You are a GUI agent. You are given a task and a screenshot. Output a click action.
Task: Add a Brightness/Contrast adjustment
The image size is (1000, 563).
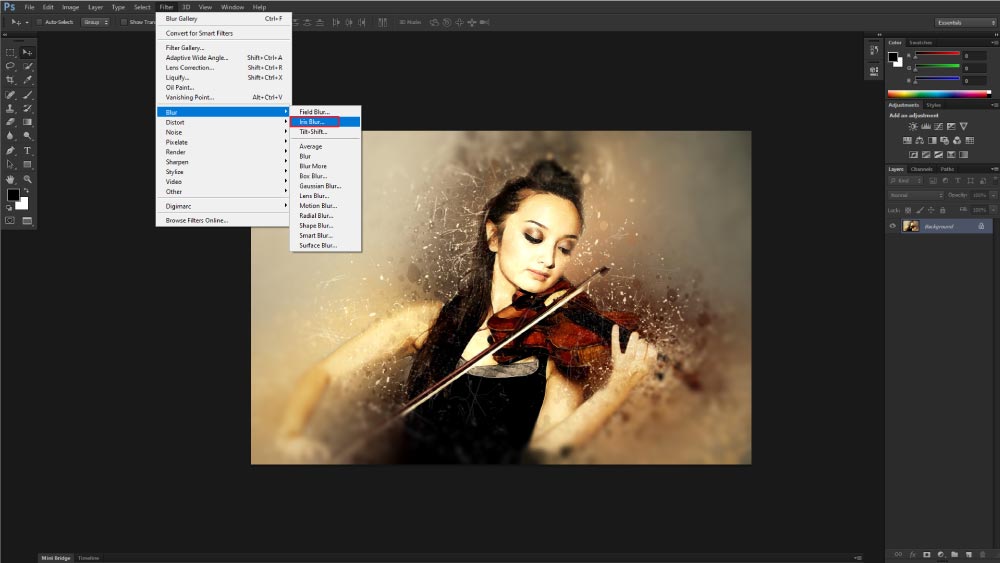coord(913,126)
